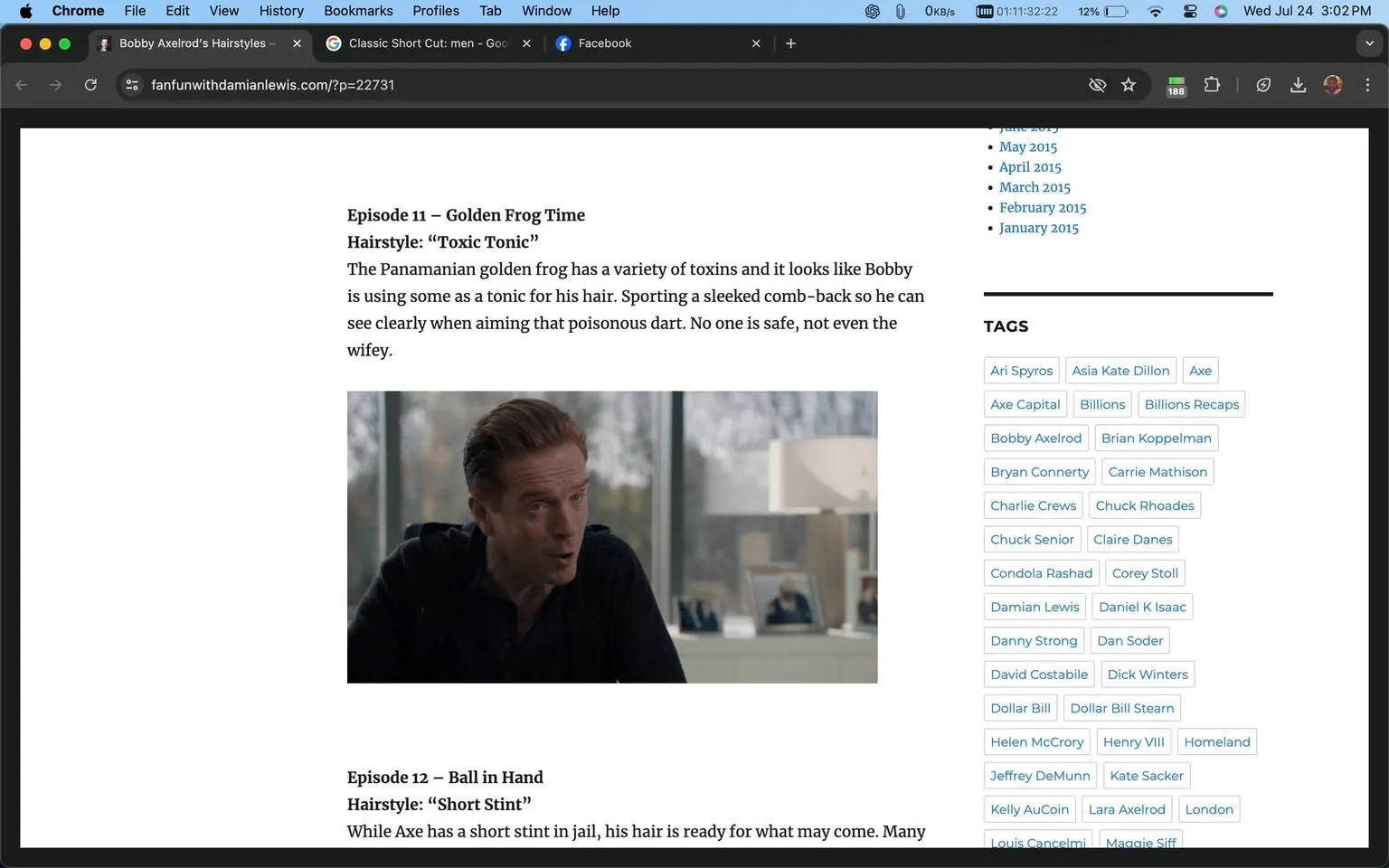Bookmark this page with the star icon
This screenshot has width=1389, height=868.
1128,84
